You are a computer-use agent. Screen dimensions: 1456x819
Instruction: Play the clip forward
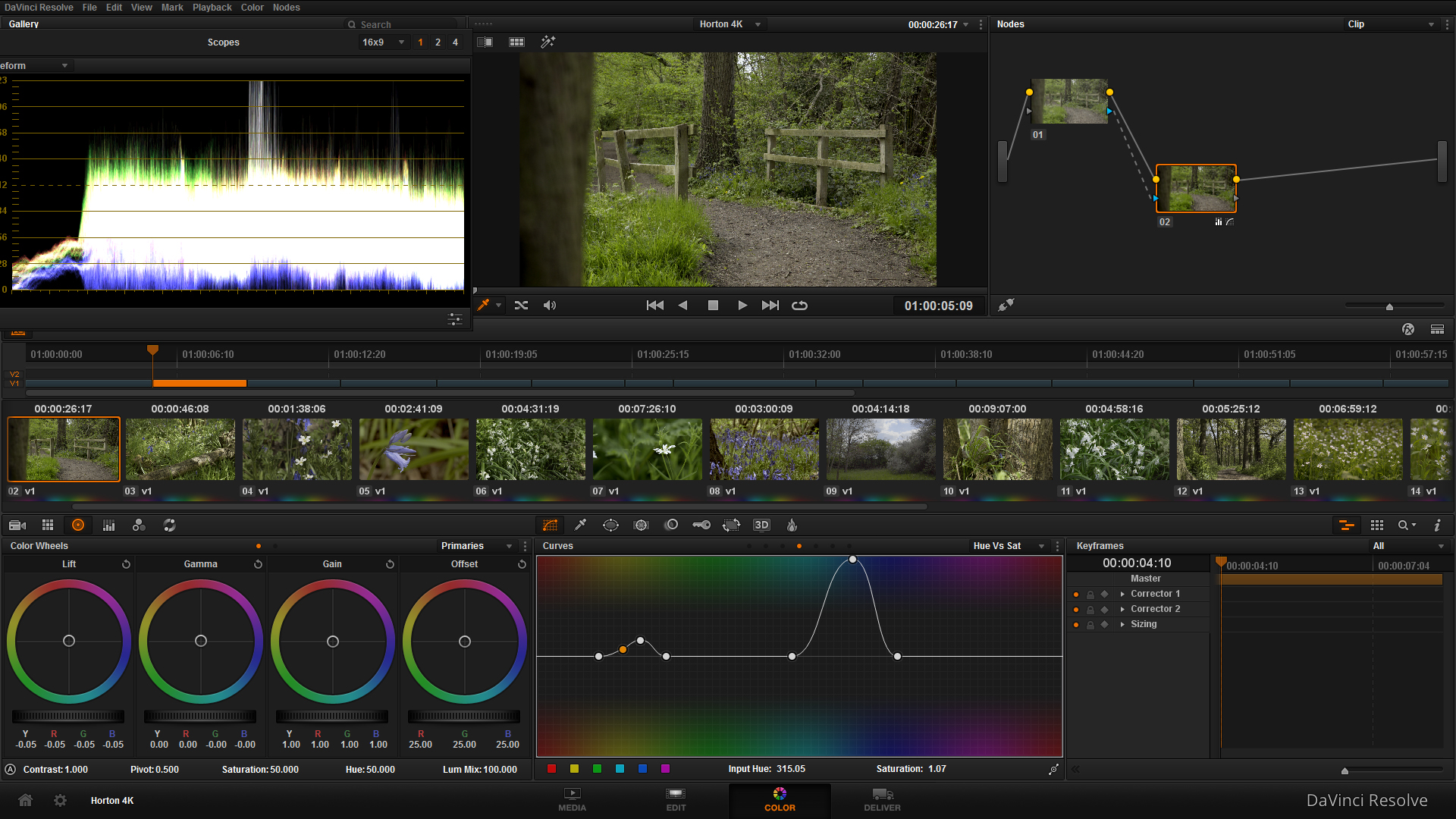(x=742, y=305)
